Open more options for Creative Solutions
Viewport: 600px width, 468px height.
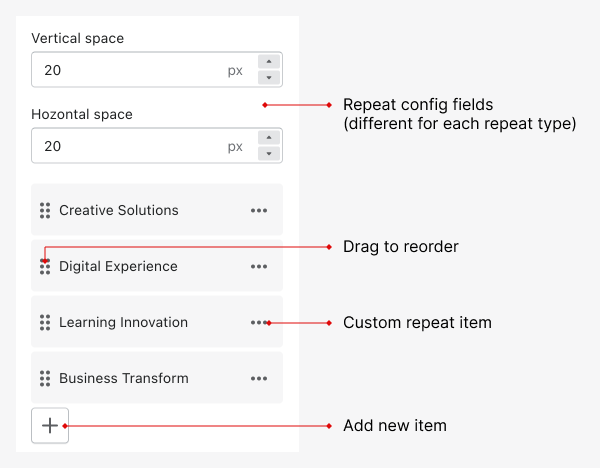(x=259, y=210)
